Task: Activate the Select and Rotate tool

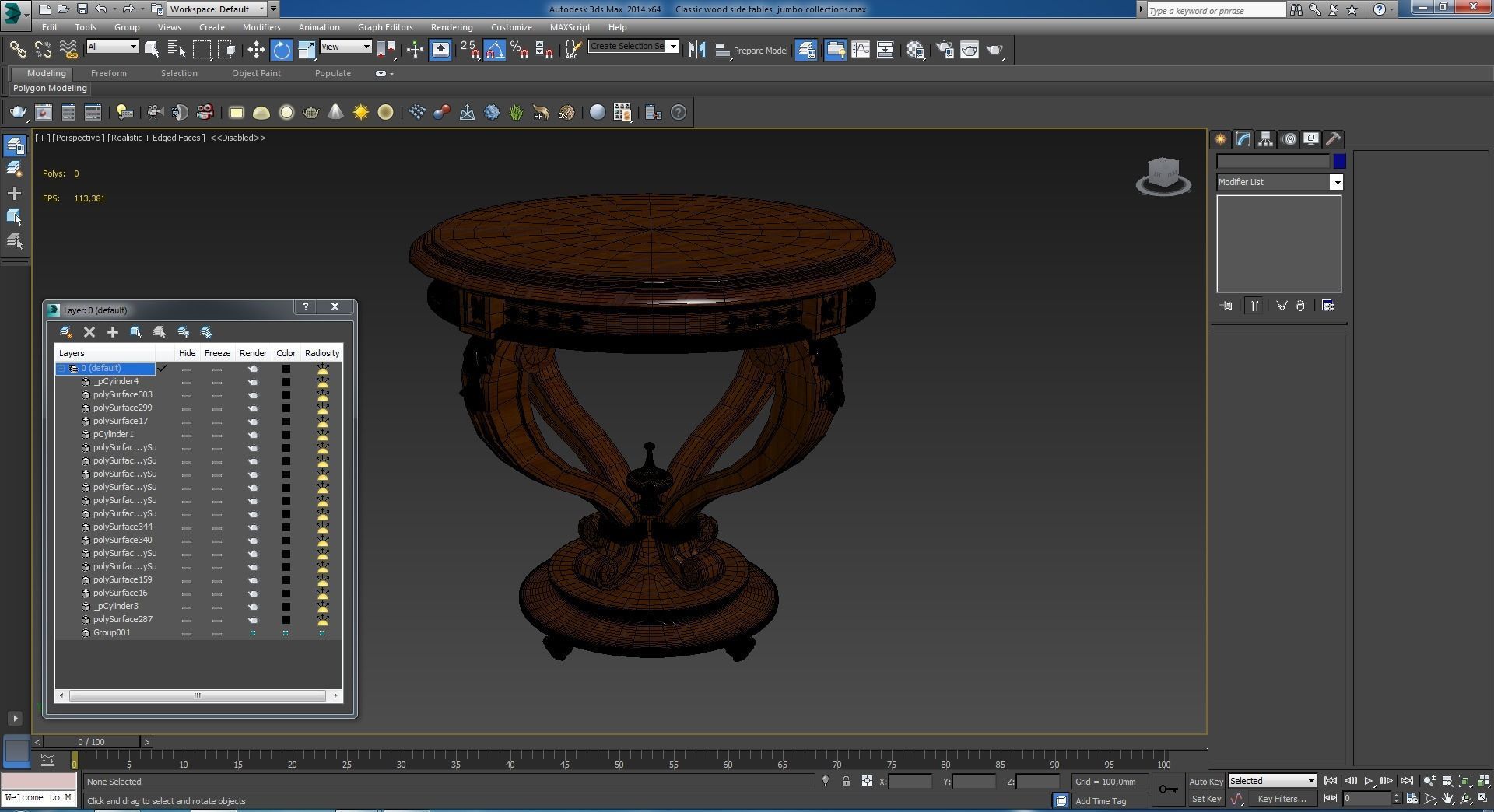Action: tap(281, 50)
